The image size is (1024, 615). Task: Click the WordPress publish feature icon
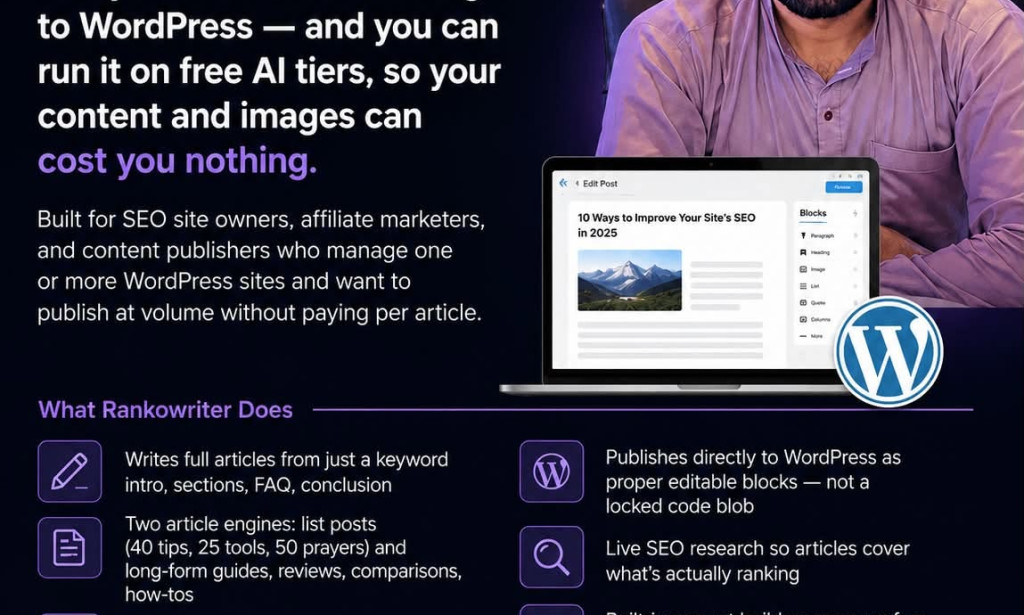tap(552, 471)
